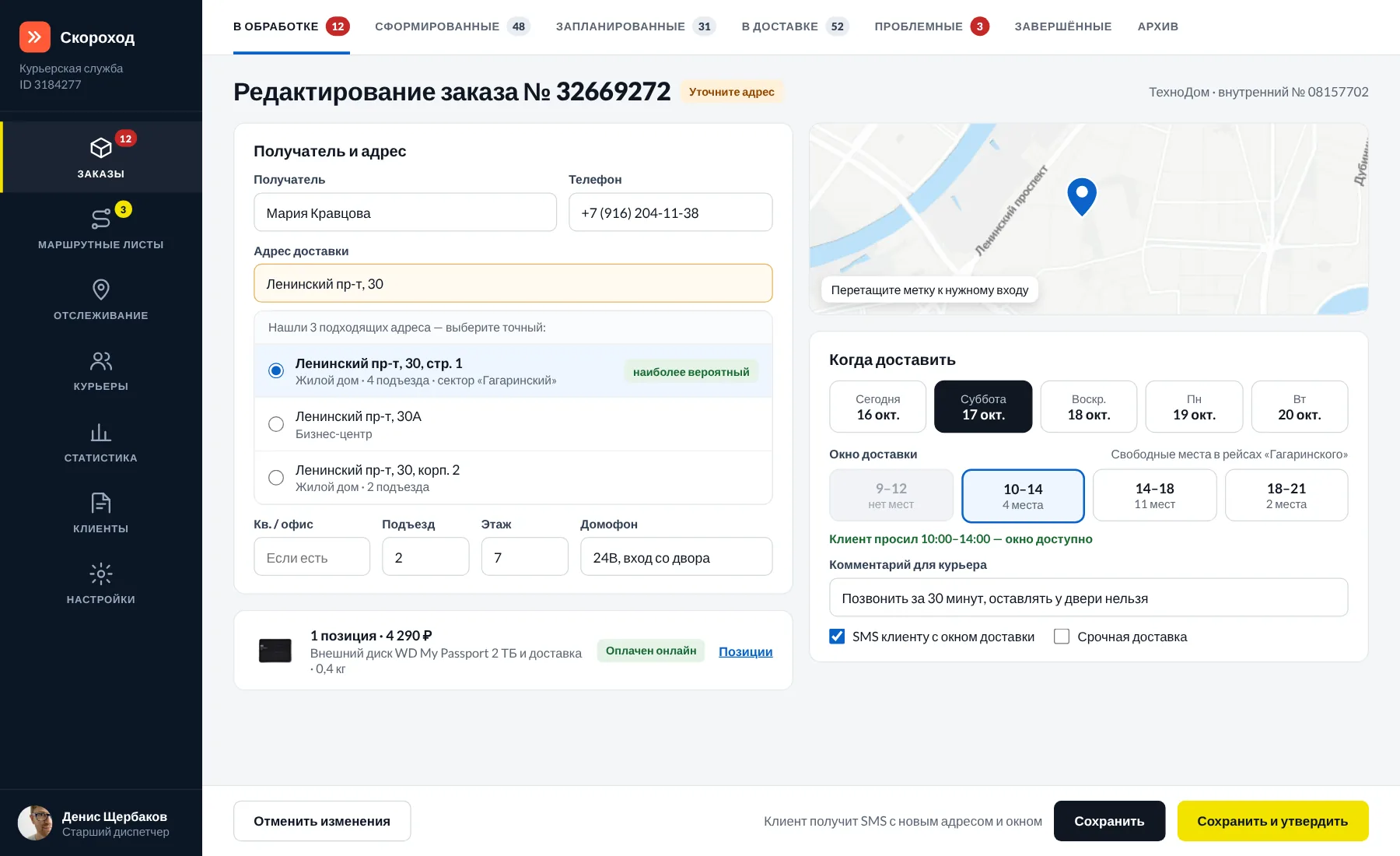Click the Кв. / офис field

point(312,557)
